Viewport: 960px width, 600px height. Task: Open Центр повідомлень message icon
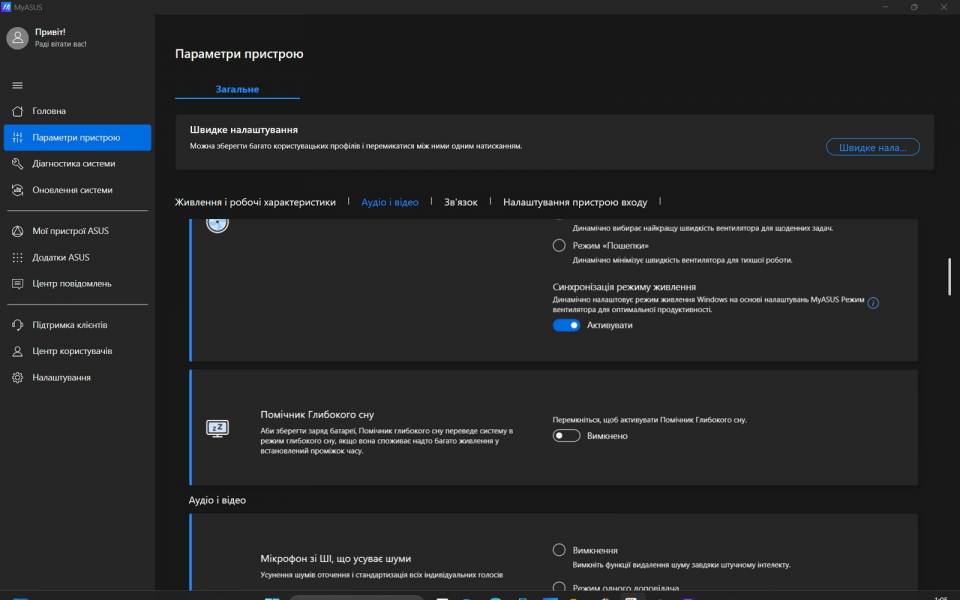point(17,283)
